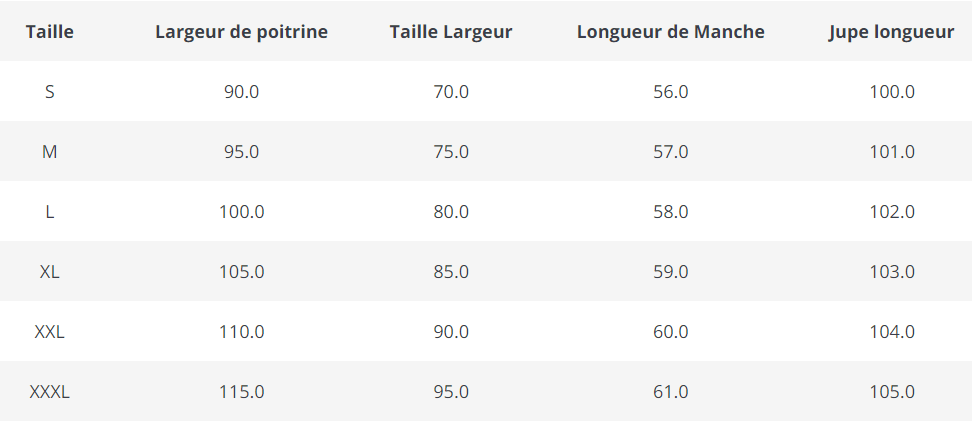Click chest width value 100.0
The image size is (972, 429).
(x=241, y=212)
